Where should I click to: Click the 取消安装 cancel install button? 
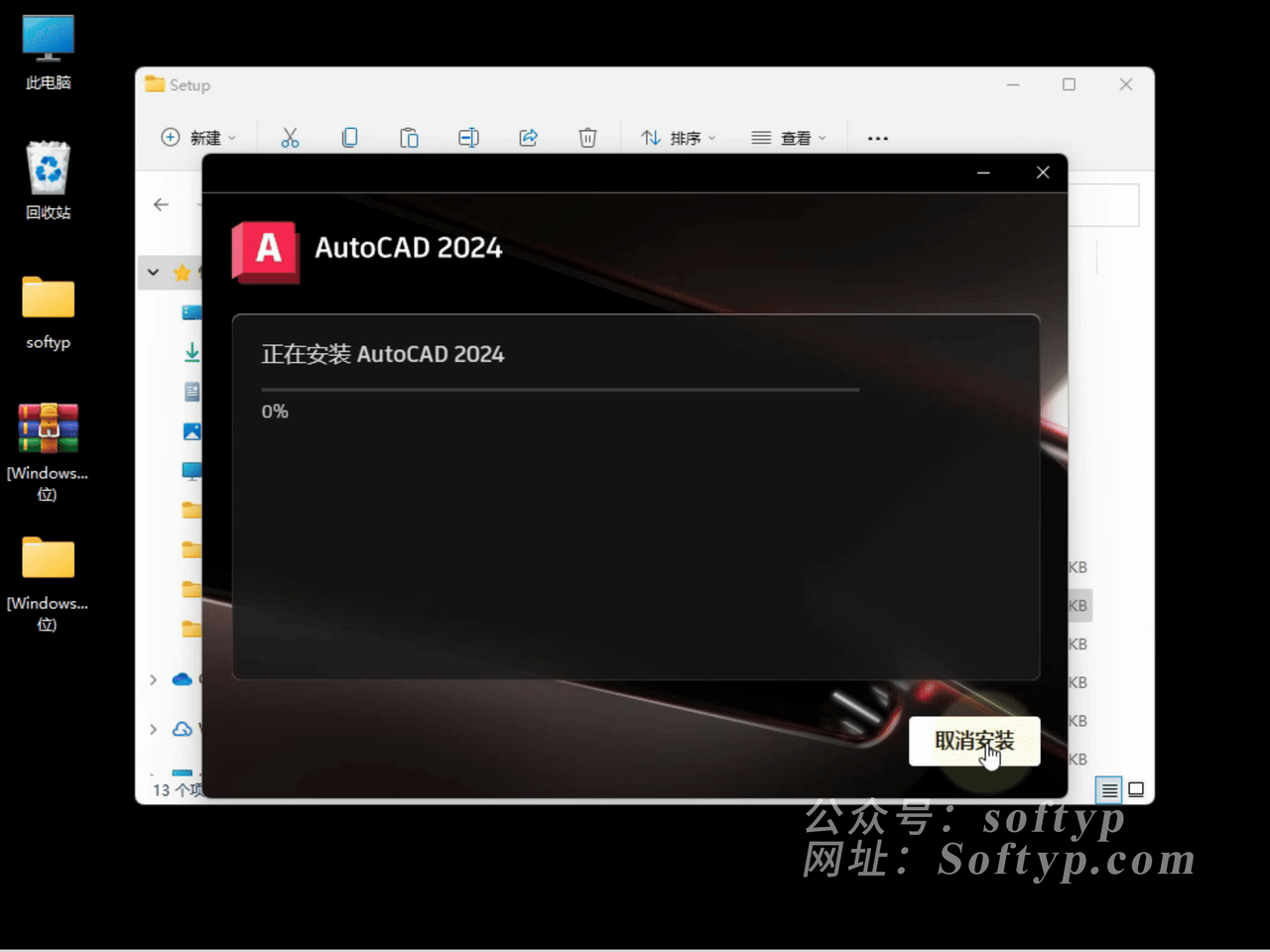tap(973, 741)
